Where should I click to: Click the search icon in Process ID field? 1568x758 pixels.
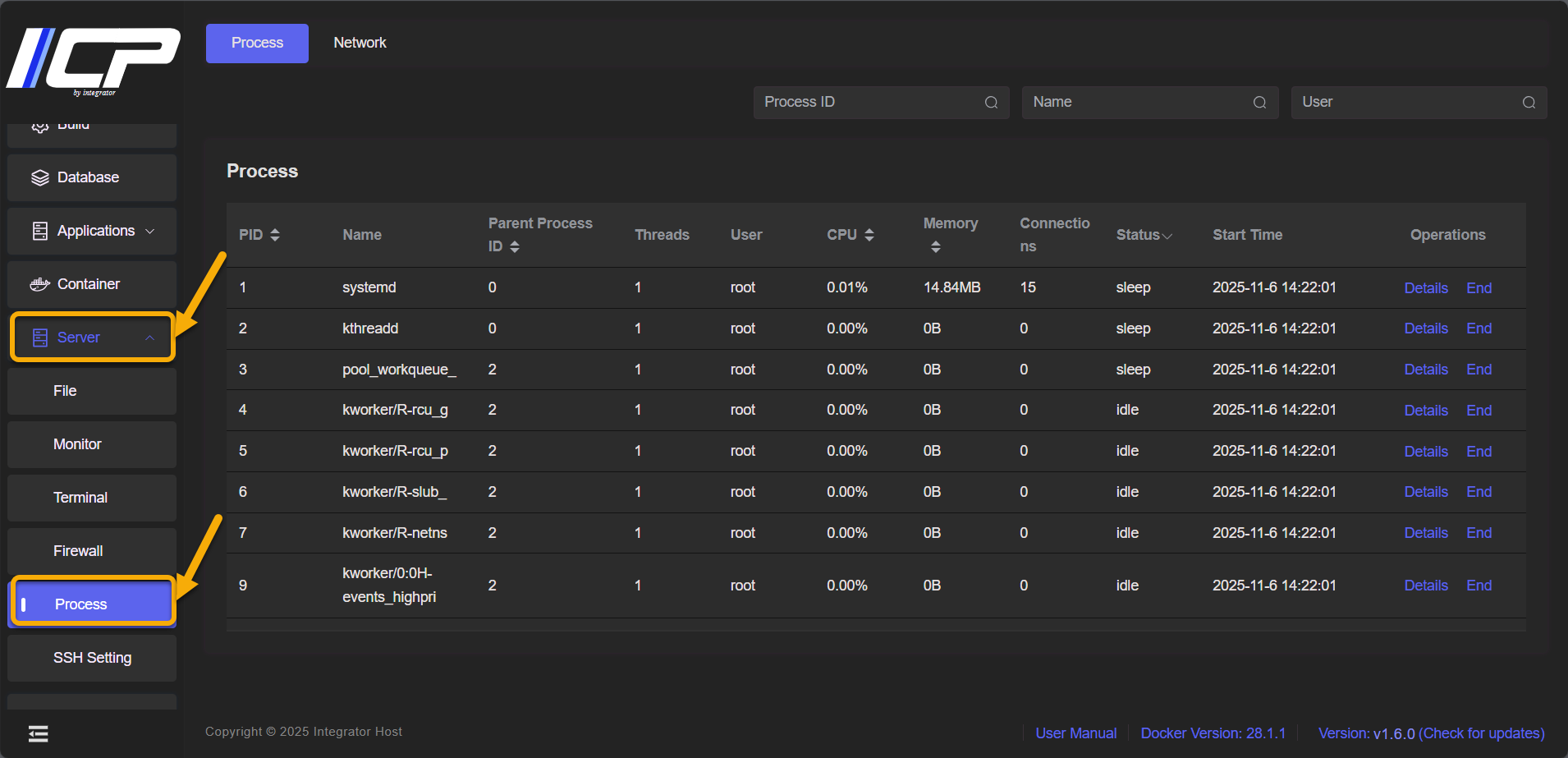tap(991, 103)
